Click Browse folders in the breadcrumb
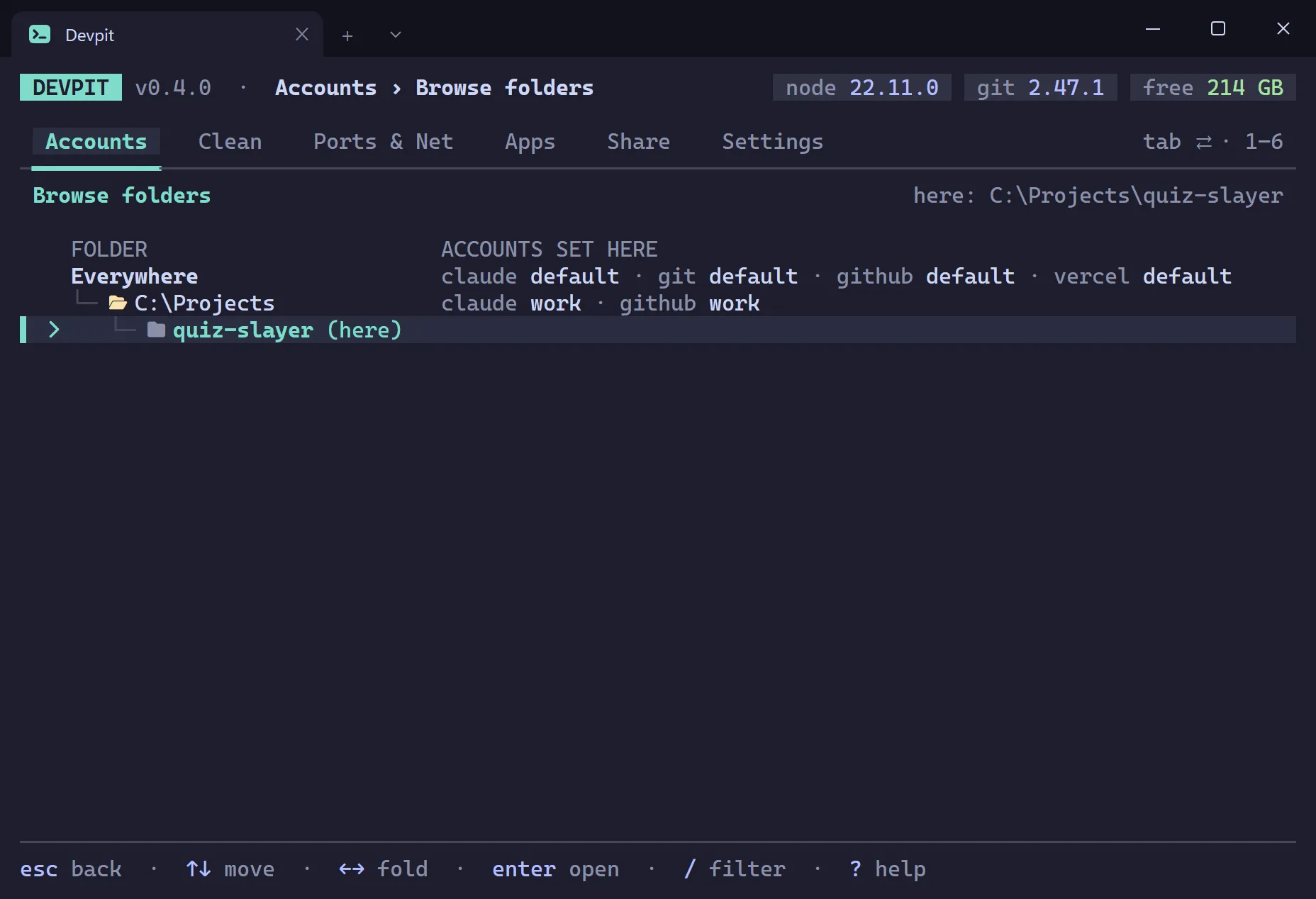 click(505, 87)
